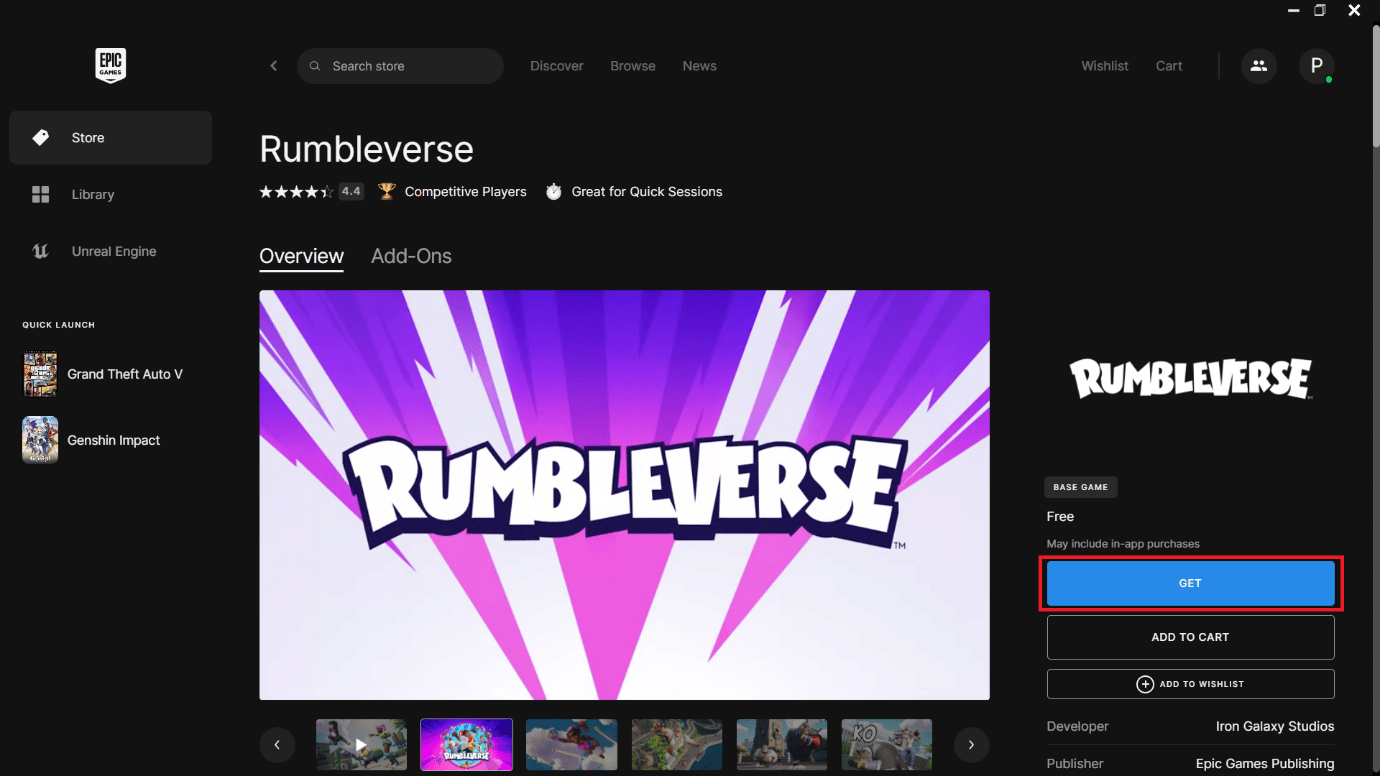Click the Free price text
Screen dimensions: 1380x776
[x=1060, y=517]
